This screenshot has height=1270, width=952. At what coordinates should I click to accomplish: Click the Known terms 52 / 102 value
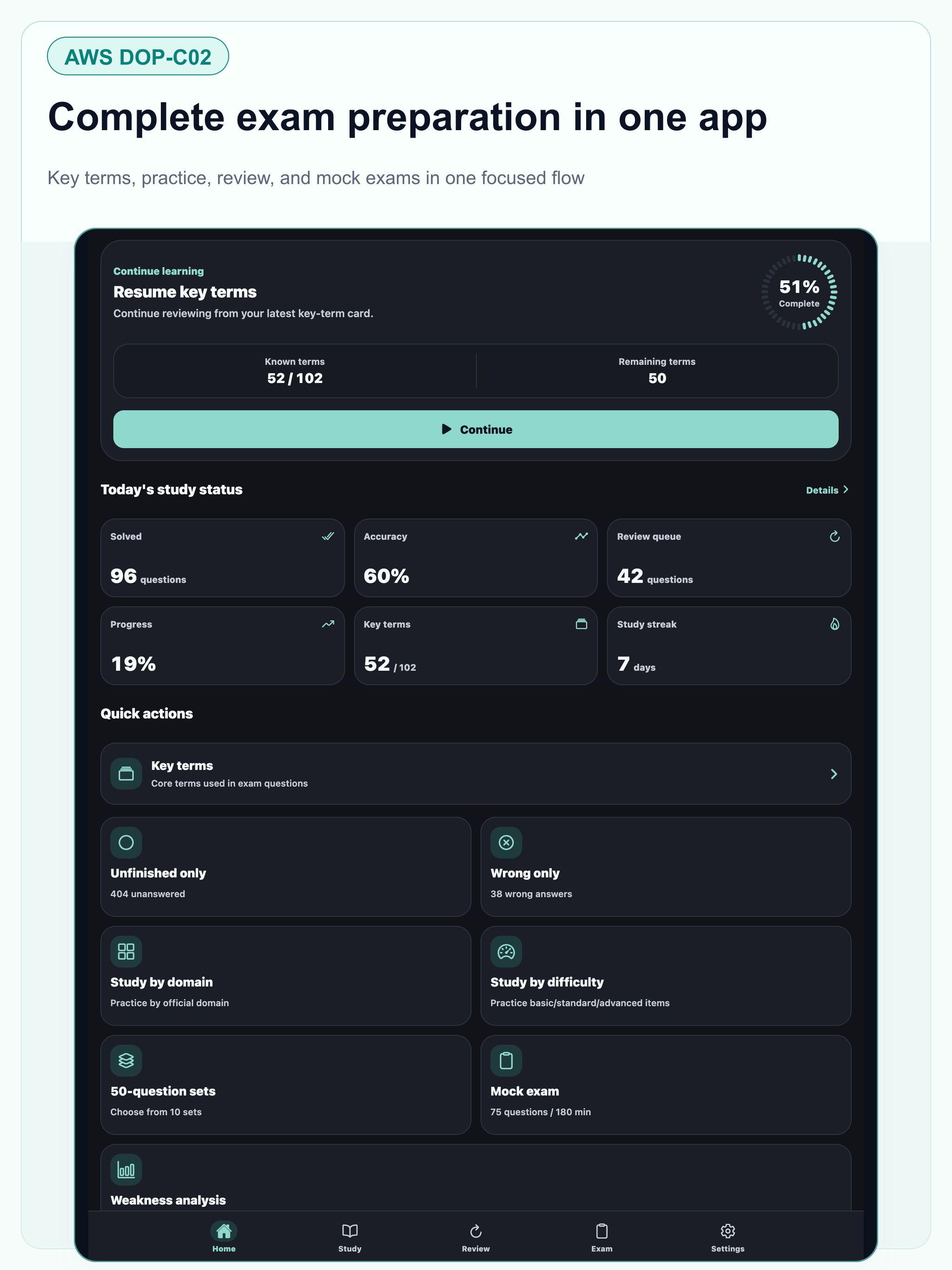coord(295,378)
